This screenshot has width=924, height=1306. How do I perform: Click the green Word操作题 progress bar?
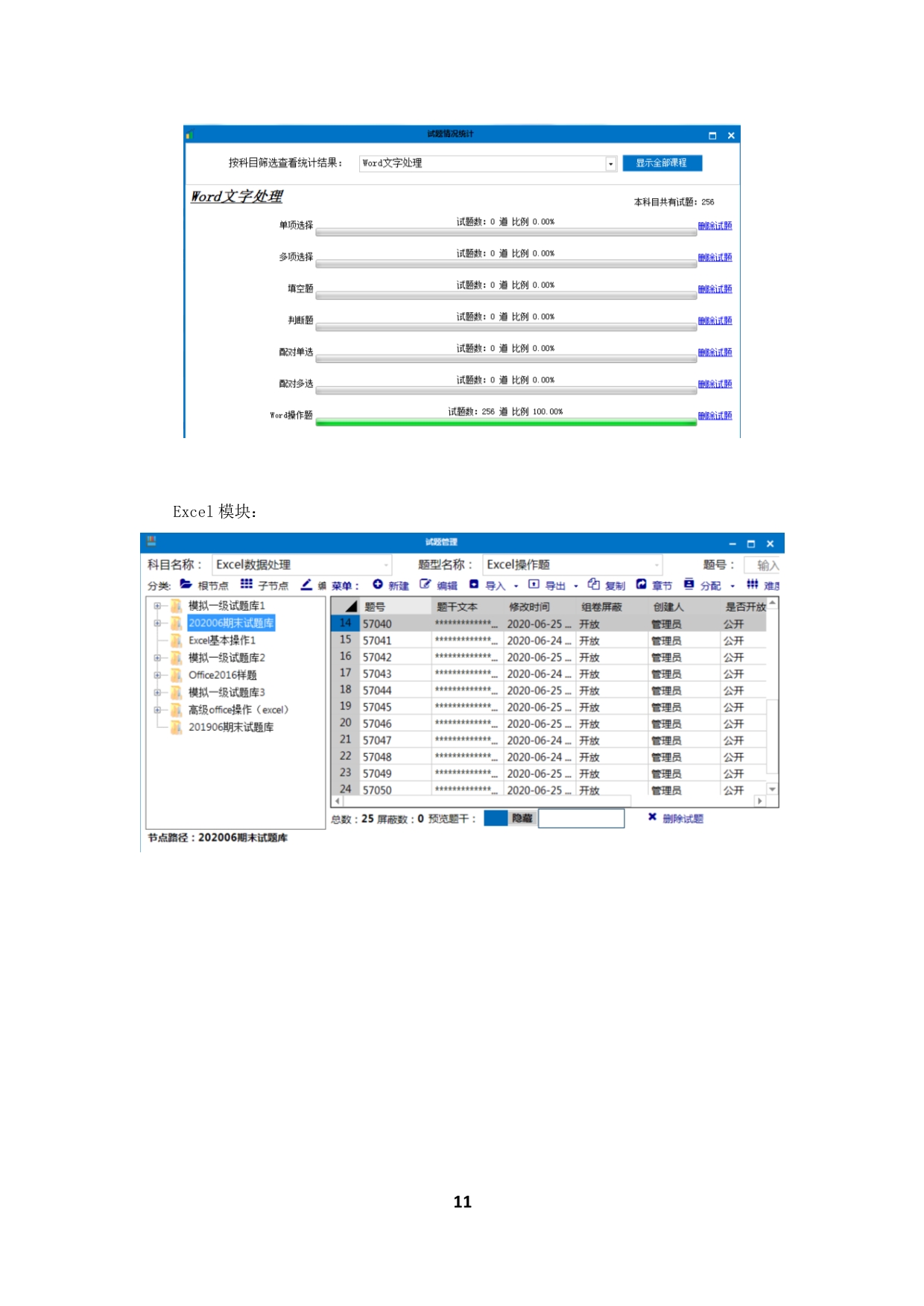[x=505, y=422]
